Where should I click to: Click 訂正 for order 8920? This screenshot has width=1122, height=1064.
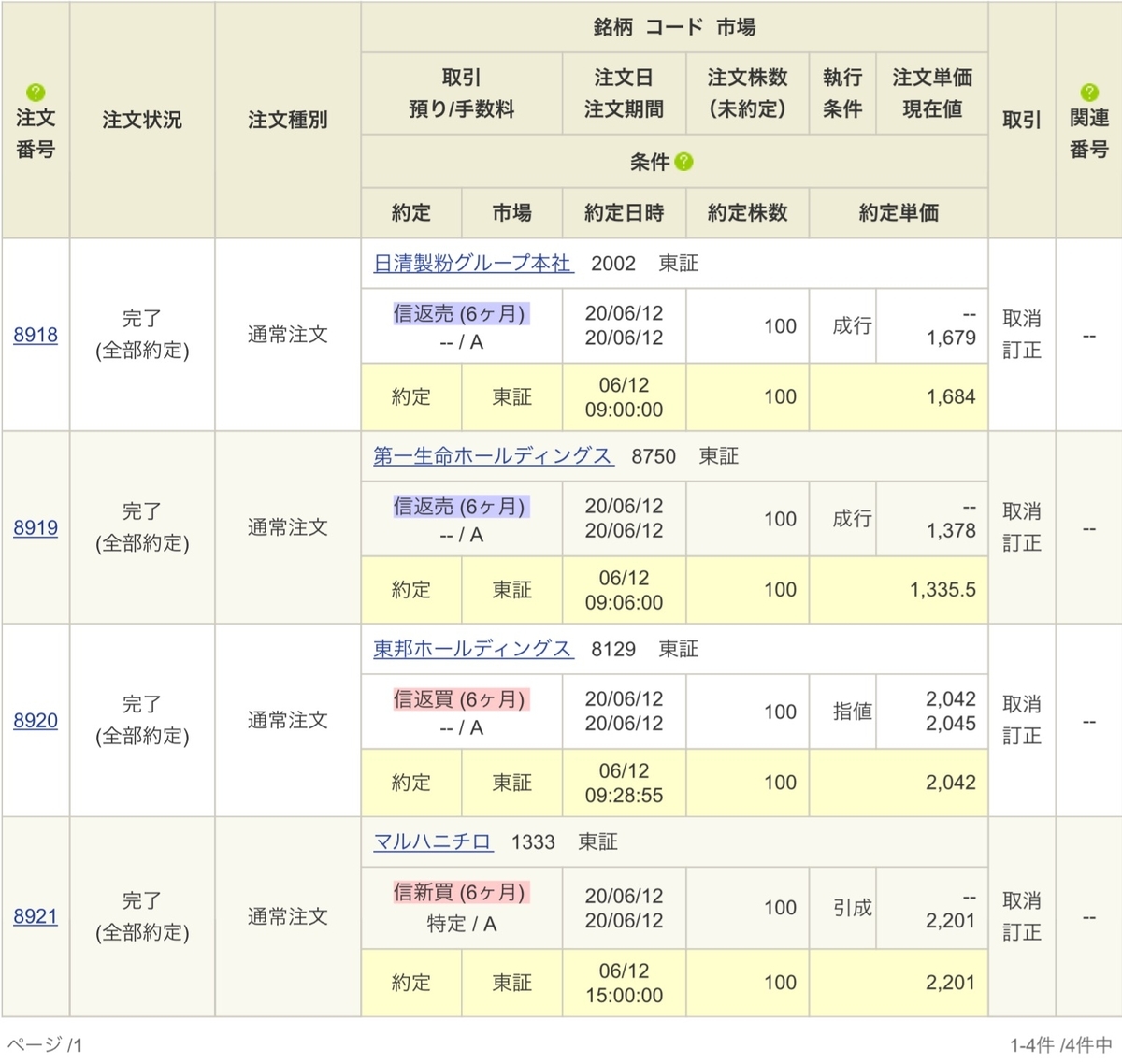(x=1022, y=736)
